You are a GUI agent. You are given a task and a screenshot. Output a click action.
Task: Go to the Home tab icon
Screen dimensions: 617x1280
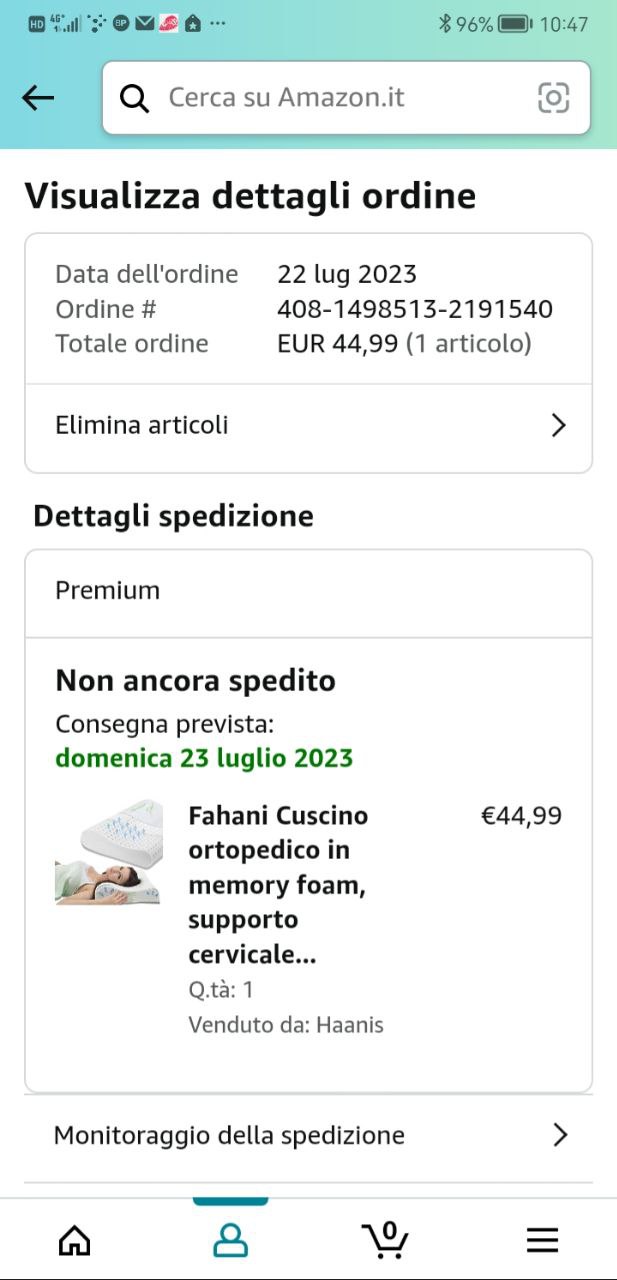point(75,1241)
